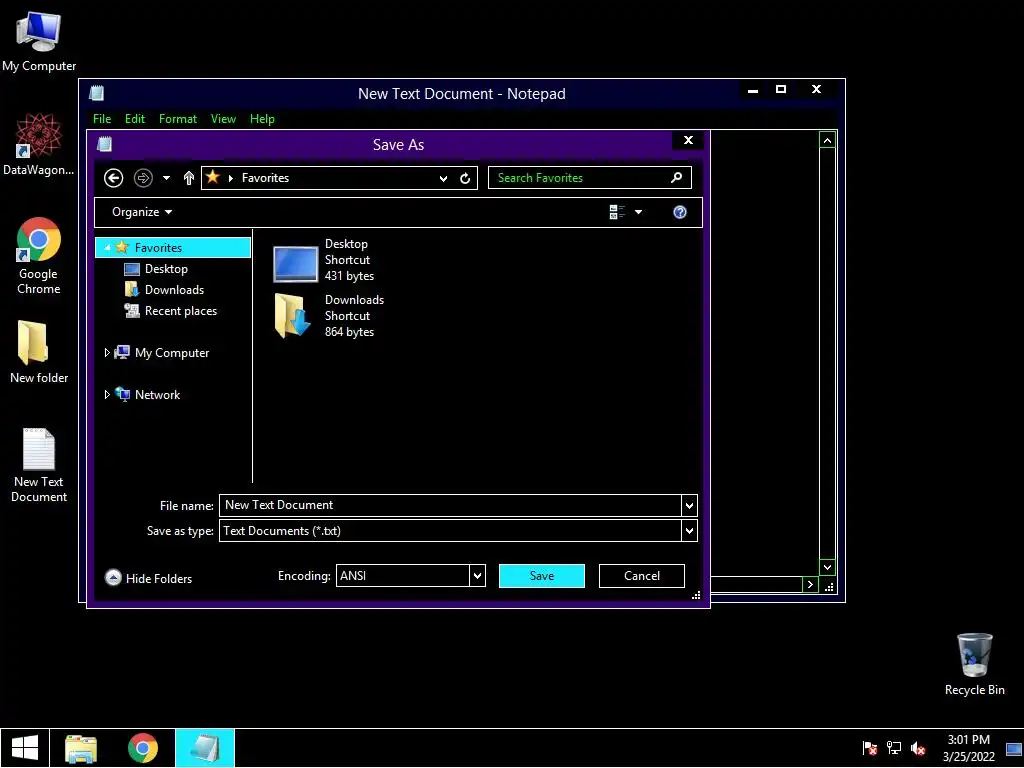Image resolution: width=1024 pixels, height=768 pixels.
Task: Refresh the Favorites folder view
Action: (465, 178)
